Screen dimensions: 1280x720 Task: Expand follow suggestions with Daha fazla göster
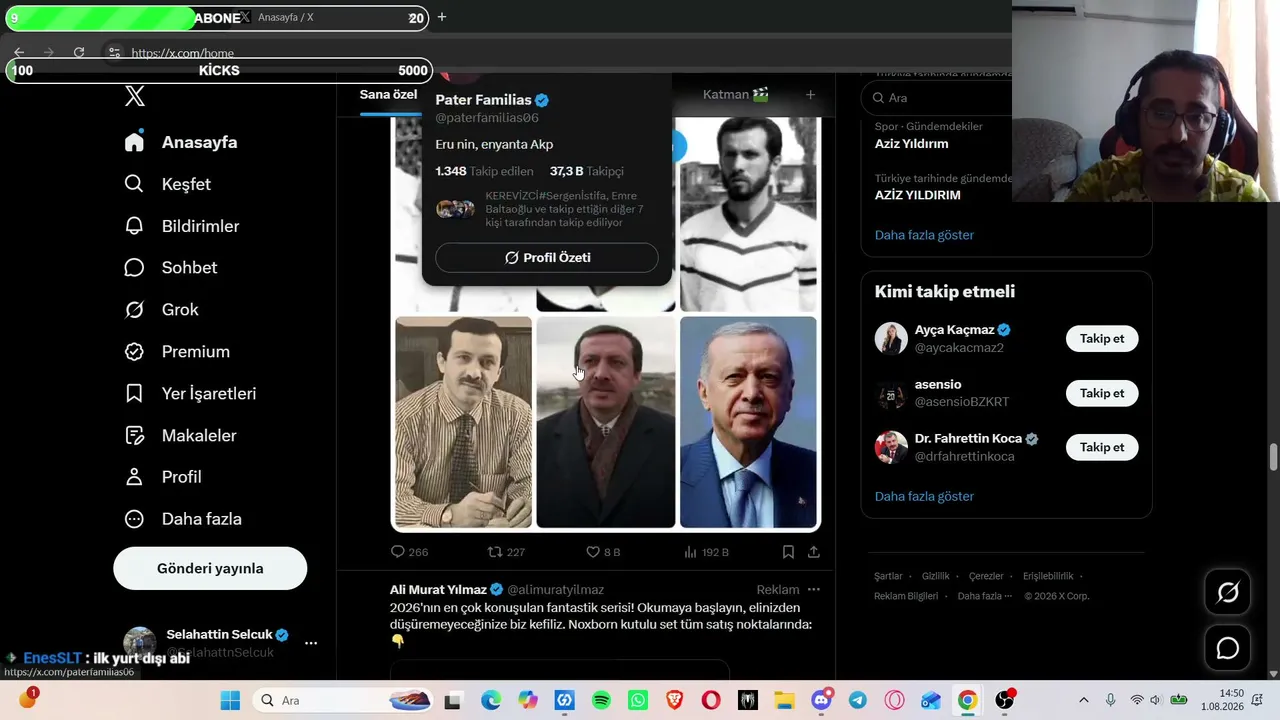(x=924, y=496)
